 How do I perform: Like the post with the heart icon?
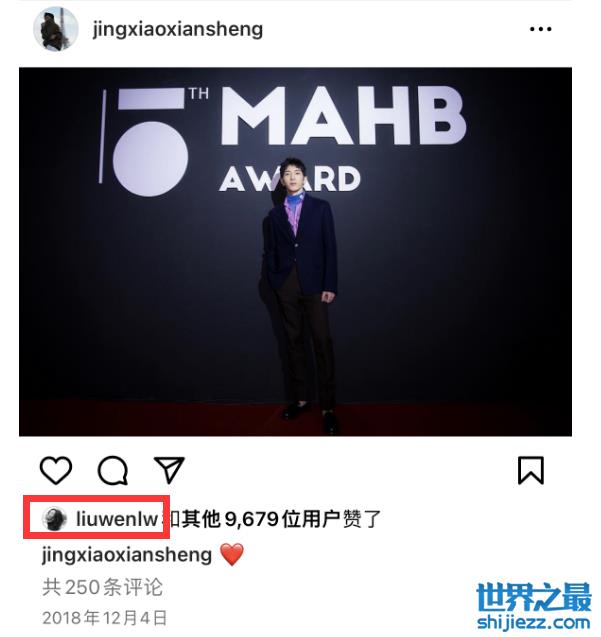(56, 470)
